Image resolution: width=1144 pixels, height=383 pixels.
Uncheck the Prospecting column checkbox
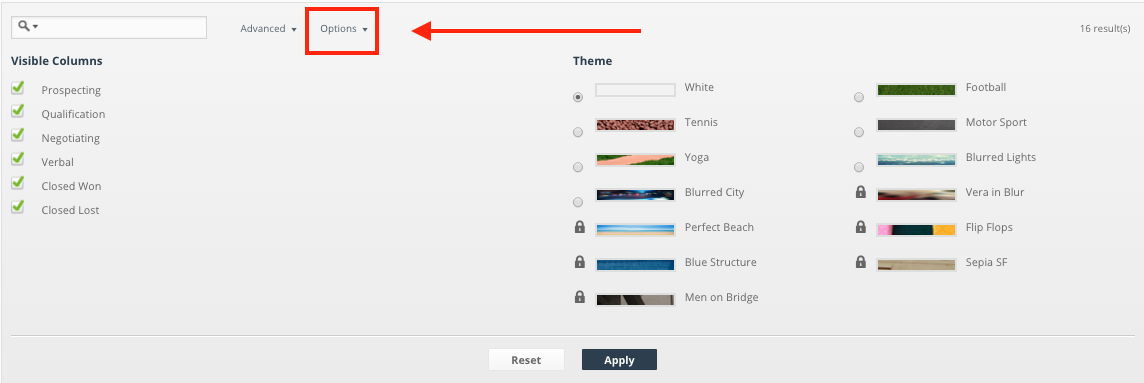pyautogui.click(x=18, y=88)
